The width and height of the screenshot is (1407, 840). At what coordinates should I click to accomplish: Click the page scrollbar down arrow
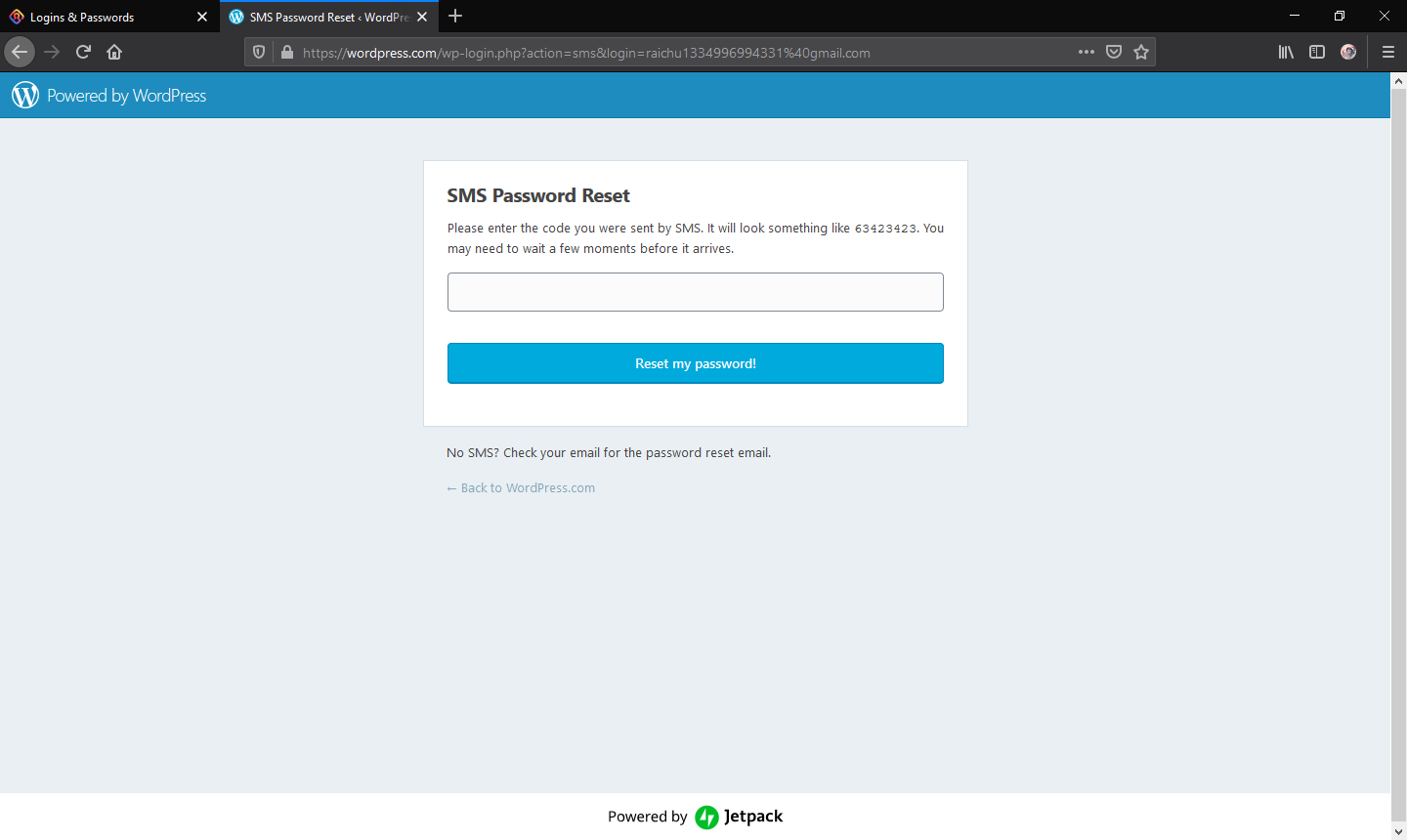pyautogui.click(x=1398, y=832)
